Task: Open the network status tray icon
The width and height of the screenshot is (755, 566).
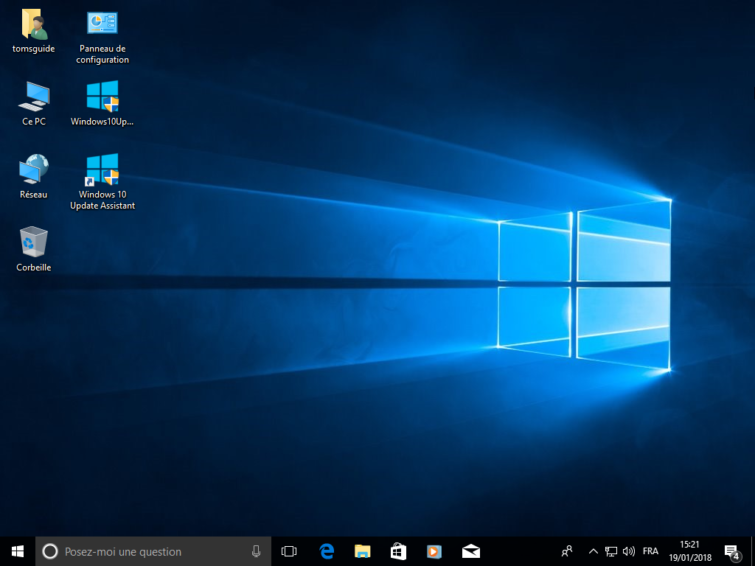Action: 611,551
